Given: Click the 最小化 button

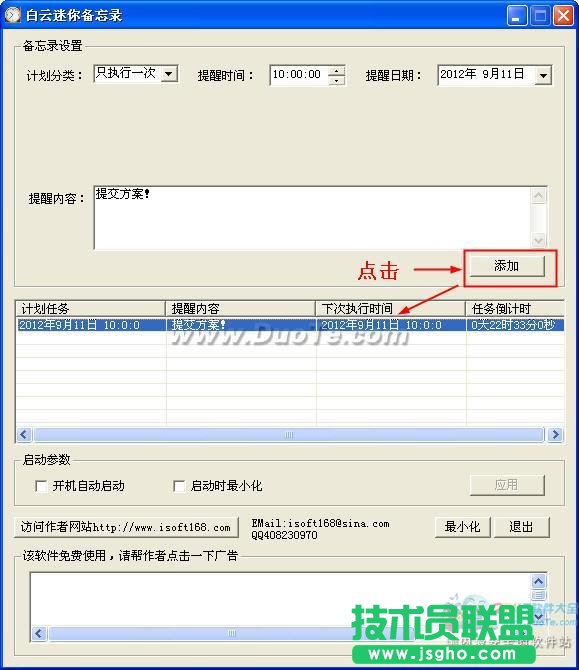Looking at the screenshot, I should (462, 527).
